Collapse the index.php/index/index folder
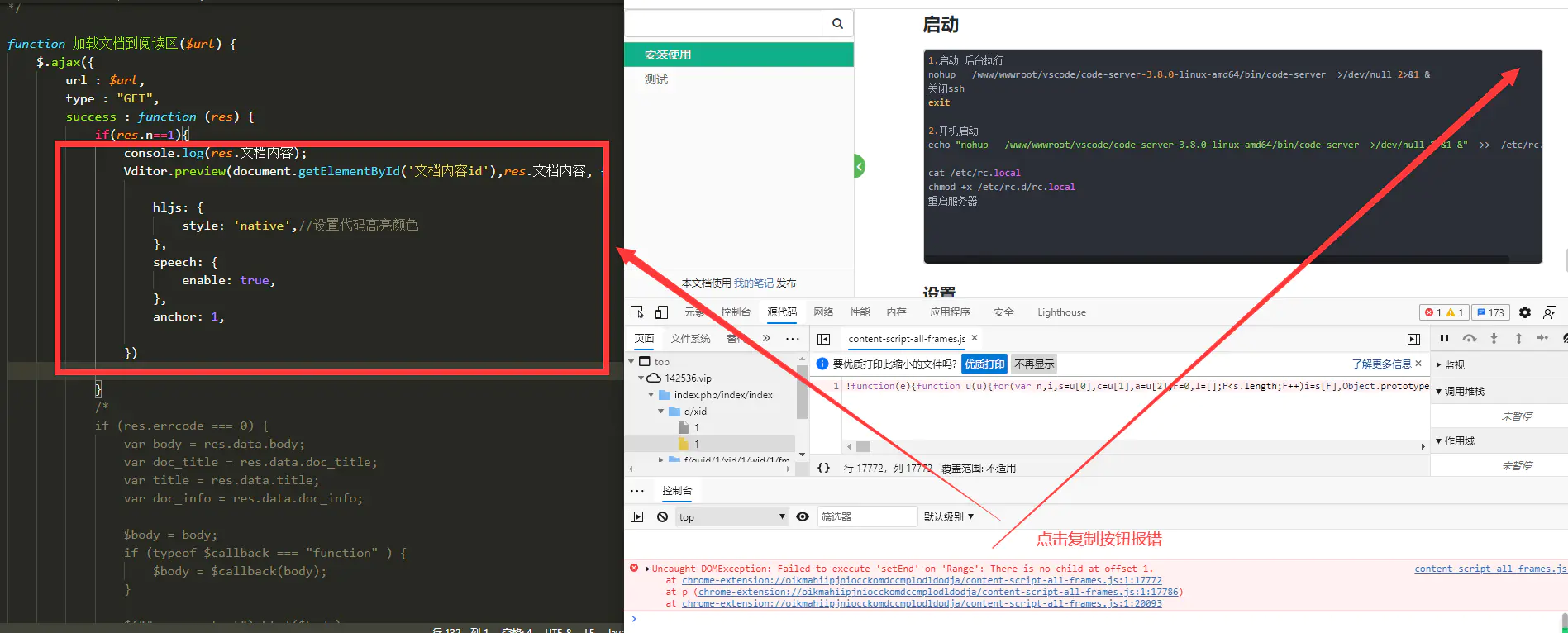The height and width of the screenshot is (633, 1568). tap(651, 395)
